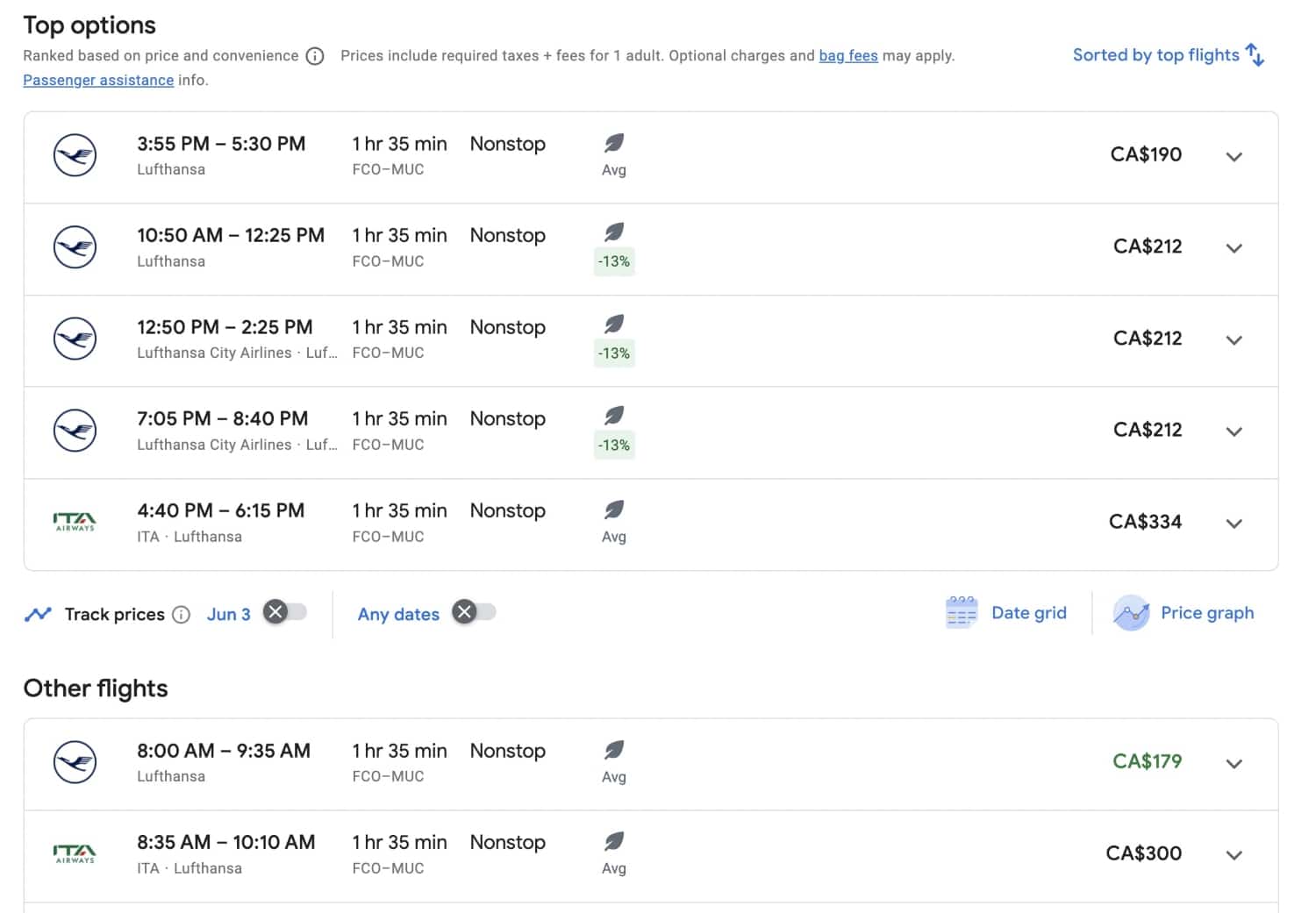The image size is (1316, 913).
Task: Click the Lufthansa logo on the 8:00 AM flight
Action: tap(75, 763)
